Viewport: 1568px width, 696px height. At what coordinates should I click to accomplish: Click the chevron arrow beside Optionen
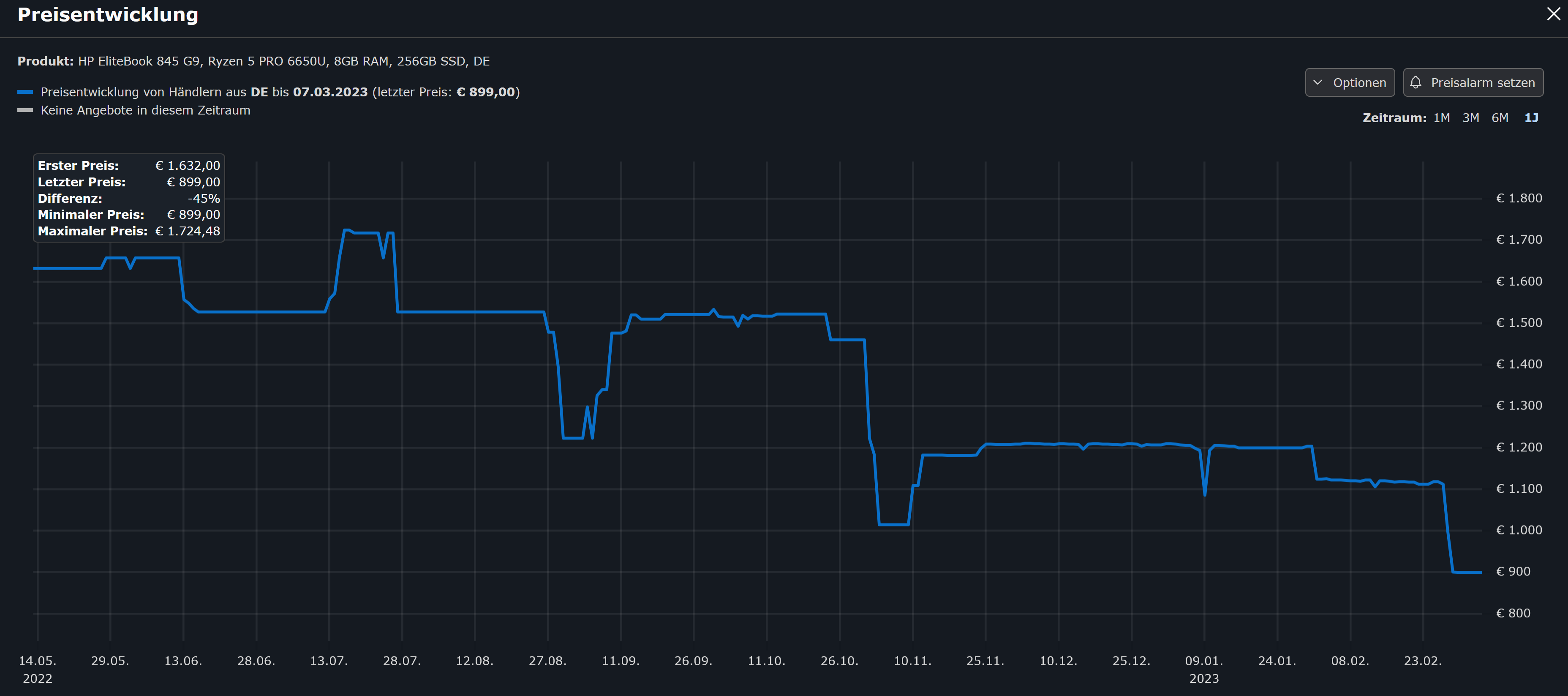(1318, 82)
